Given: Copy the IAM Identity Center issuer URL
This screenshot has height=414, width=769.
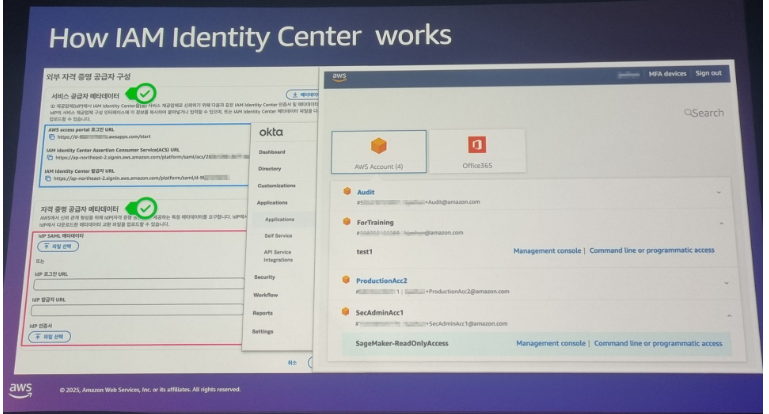Looking at the screenshot, I should pos(48,179).
